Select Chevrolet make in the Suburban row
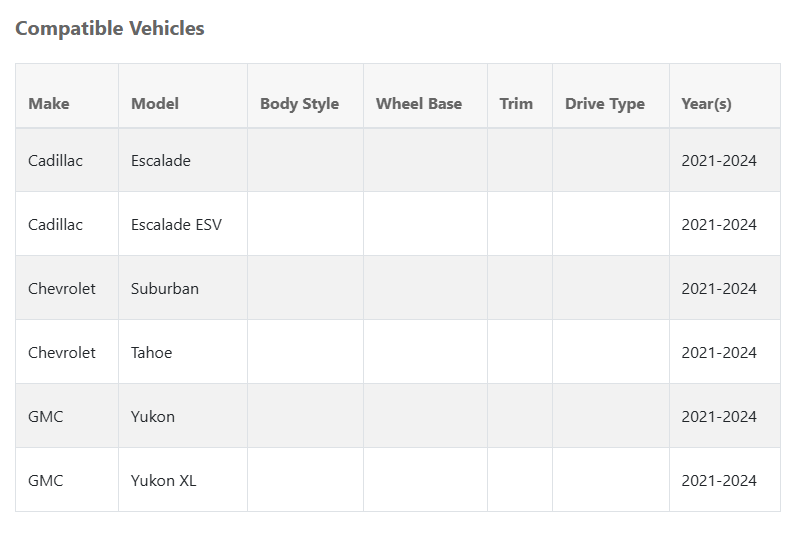Image resolution: width=793 pixels, height=542 pixels. click(62, 288)
